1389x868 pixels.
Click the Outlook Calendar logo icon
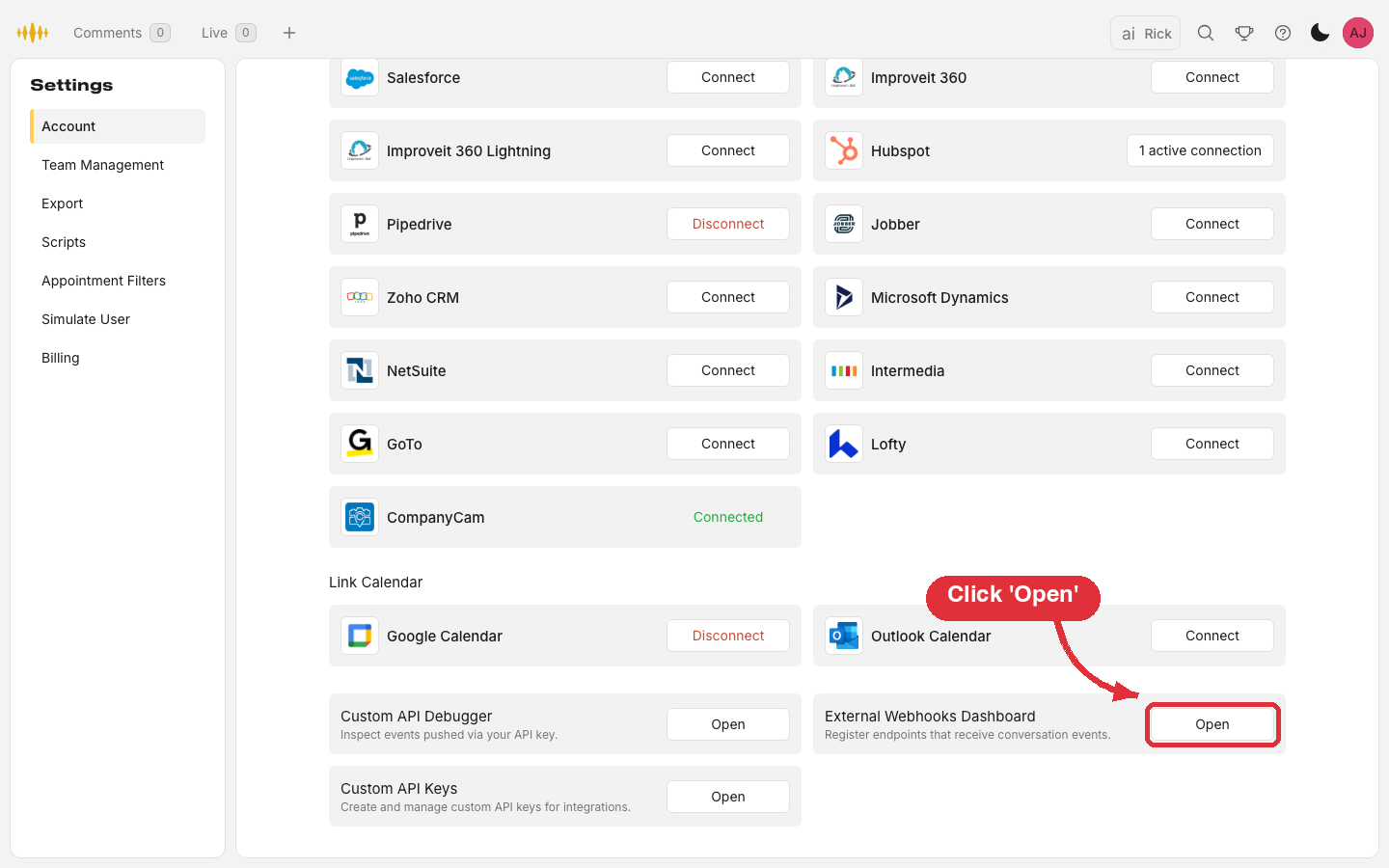coord(844,636)
